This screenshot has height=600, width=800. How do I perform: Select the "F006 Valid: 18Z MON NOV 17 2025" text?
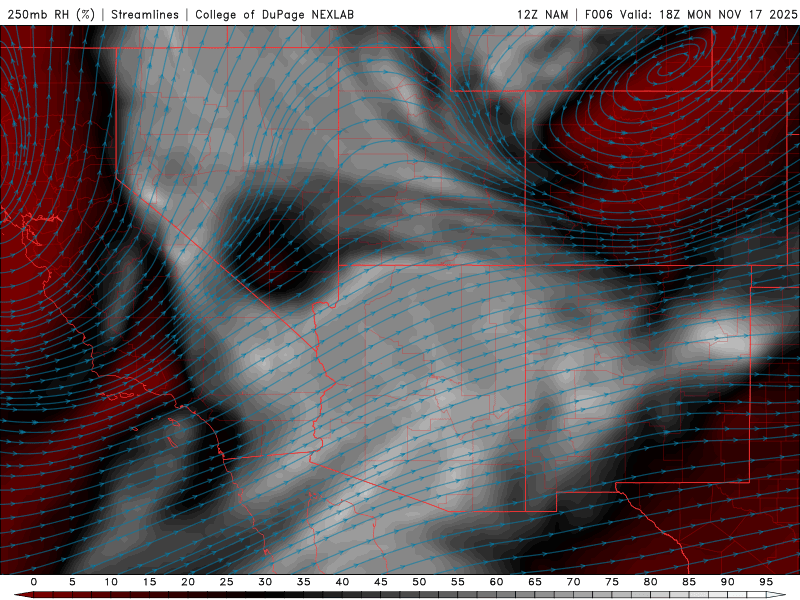(691, 14)
